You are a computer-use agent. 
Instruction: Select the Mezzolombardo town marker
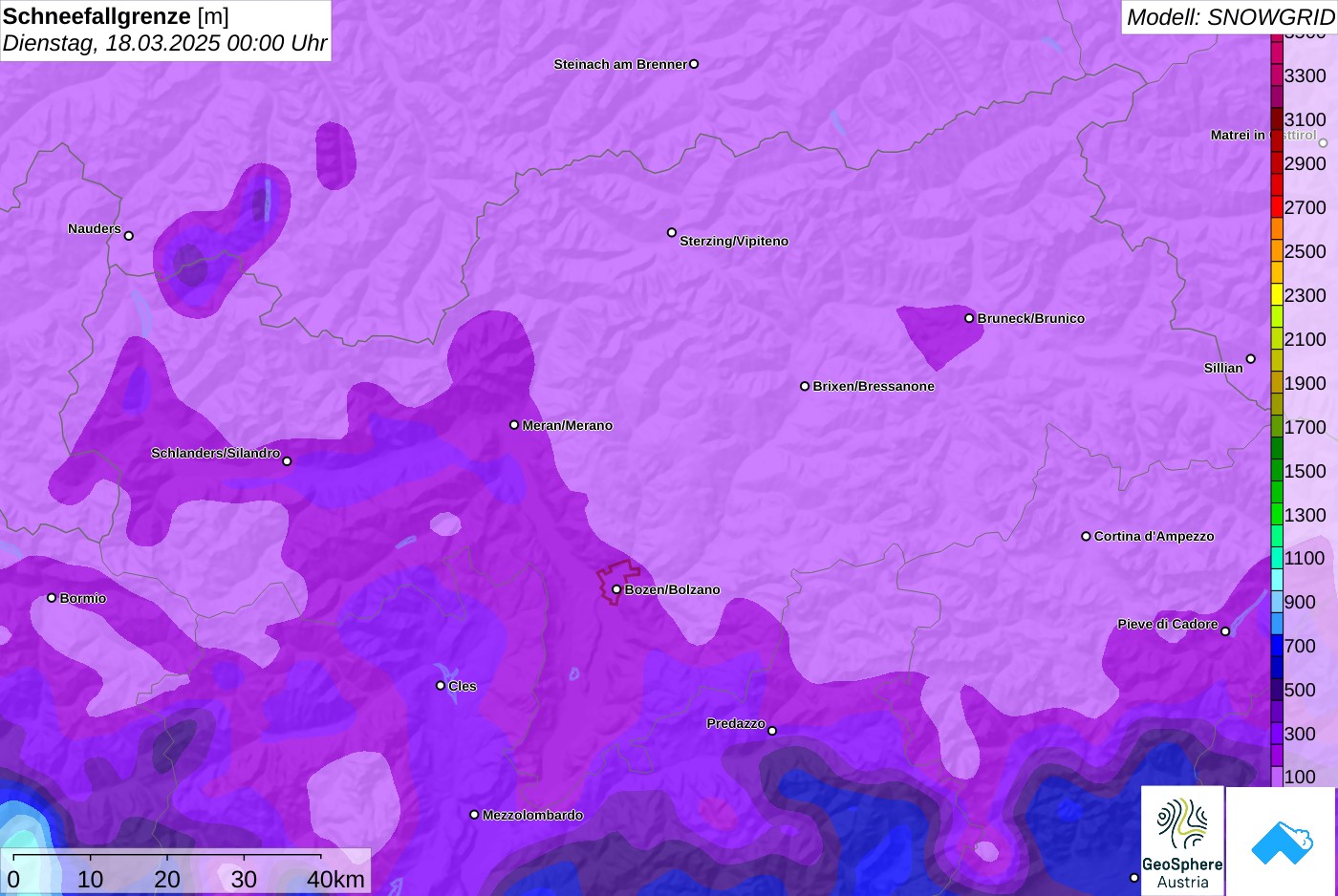tap(474, 815)
